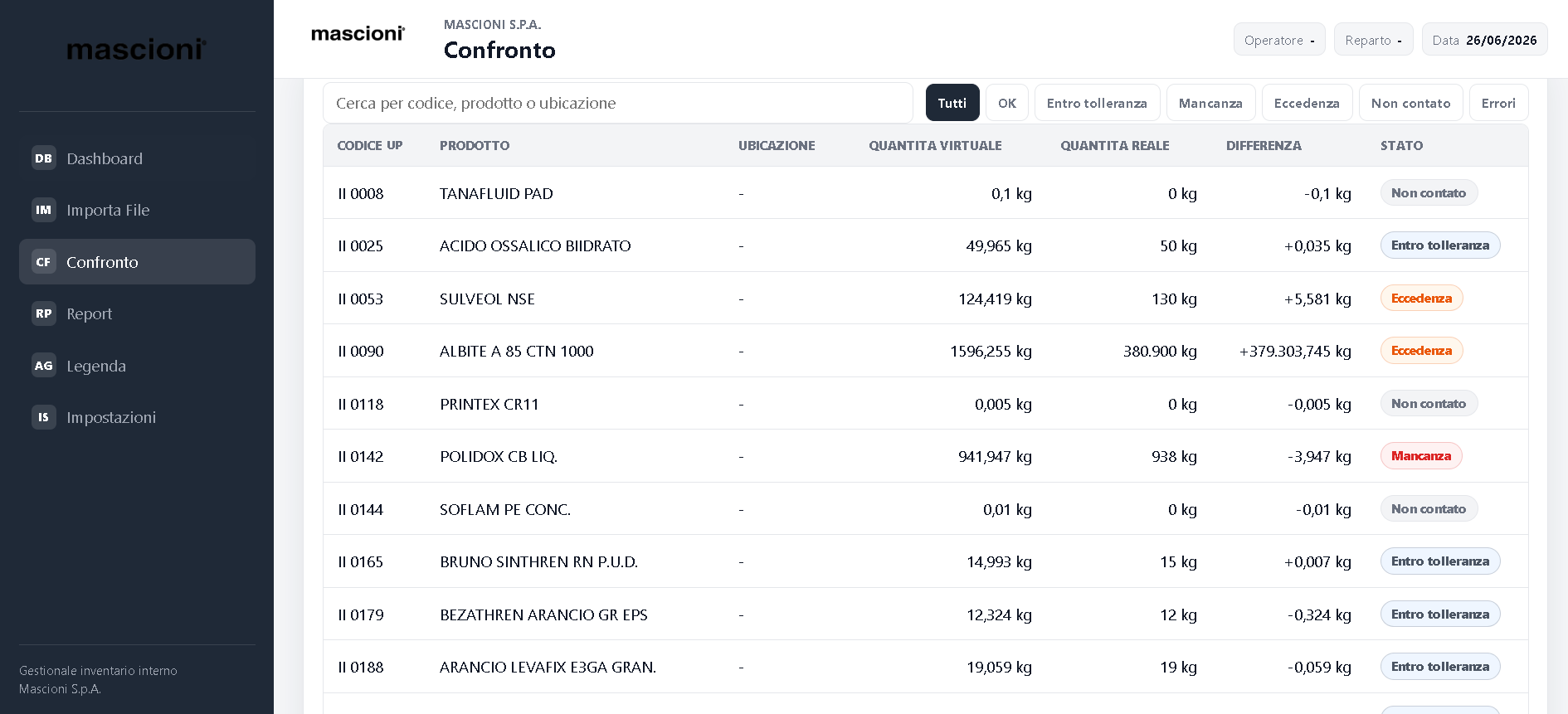Filter by Non contato
The image size is (1568, 714).
pos(1410,103)
